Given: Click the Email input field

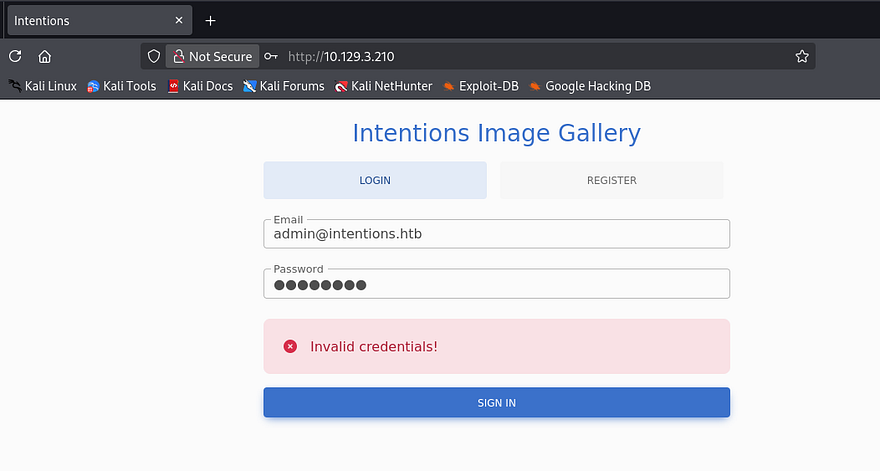Looking at the screenshot, I should pos(496,234).
